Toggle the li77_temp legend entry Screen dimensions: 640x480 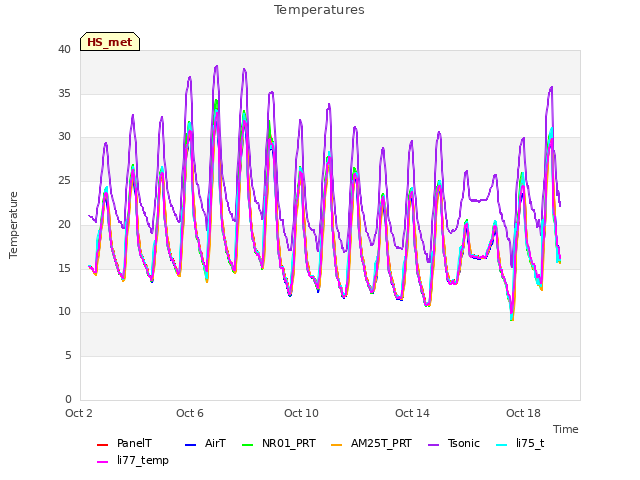pyautogui.click(x=133, y=460)
